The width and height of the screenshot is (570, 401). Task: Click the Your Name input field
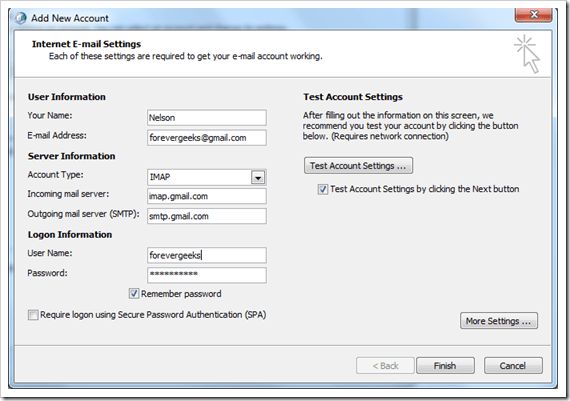[207, 118]
